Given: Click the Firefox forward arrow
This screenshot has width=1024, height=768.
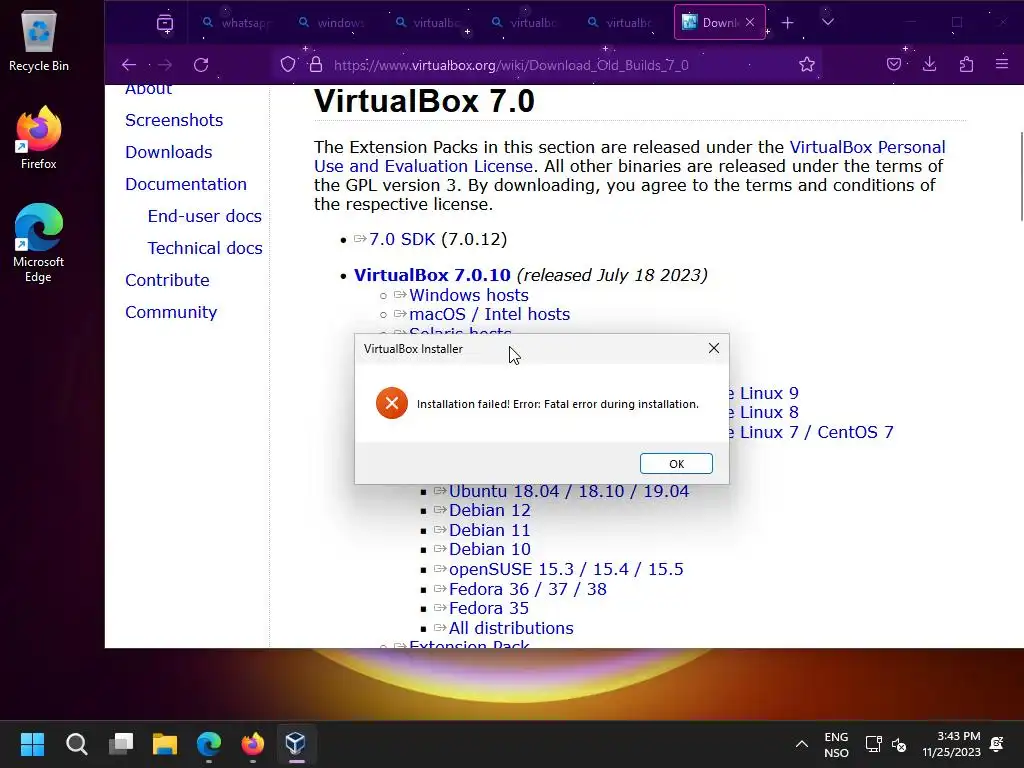Looking at the screenshot, I should click(165, 65).
